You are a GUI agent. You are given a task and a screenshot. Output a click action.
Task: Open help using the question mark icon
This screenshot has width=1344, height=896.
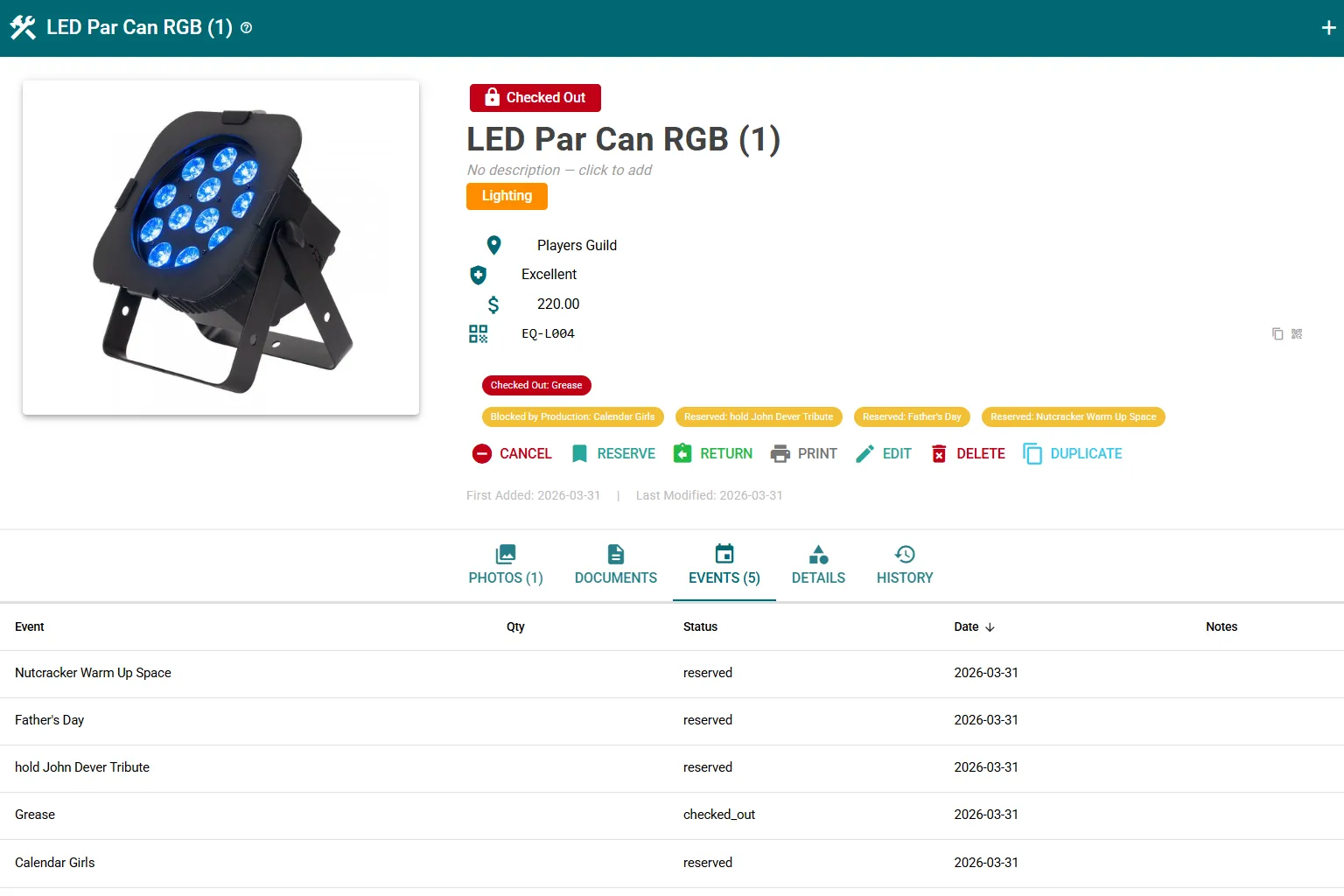pyautogui.click(x=246, y=27)
